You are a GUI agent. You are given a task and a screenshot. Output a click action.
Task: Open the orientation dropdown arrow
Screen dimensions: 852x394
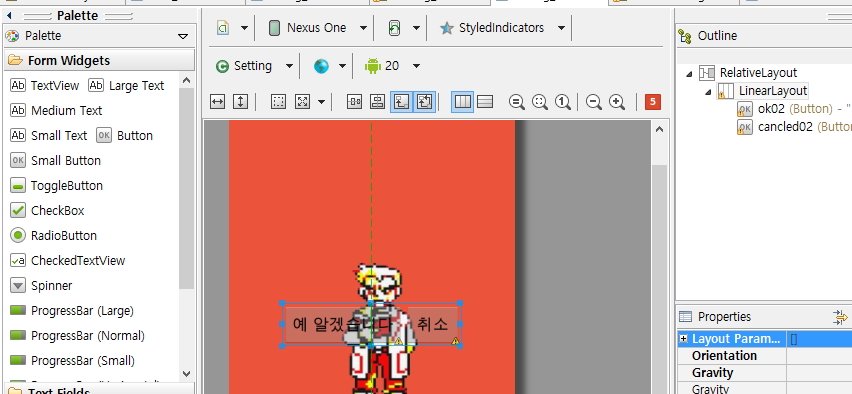(x=416, y=28)
